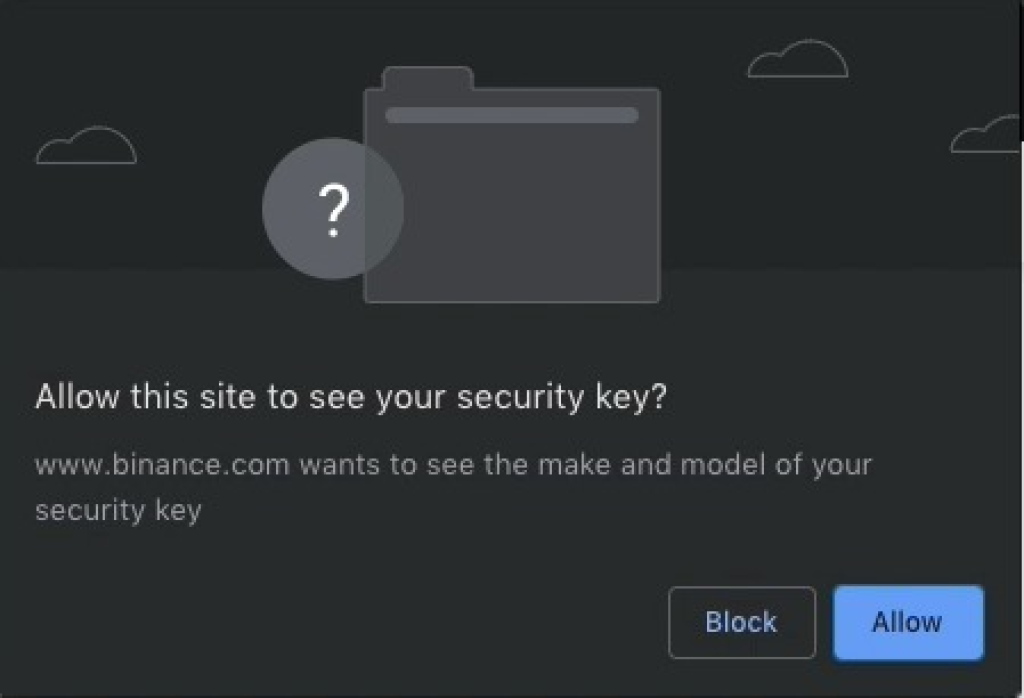Click the "Allow this site" heading text

(x=145, y=396)
